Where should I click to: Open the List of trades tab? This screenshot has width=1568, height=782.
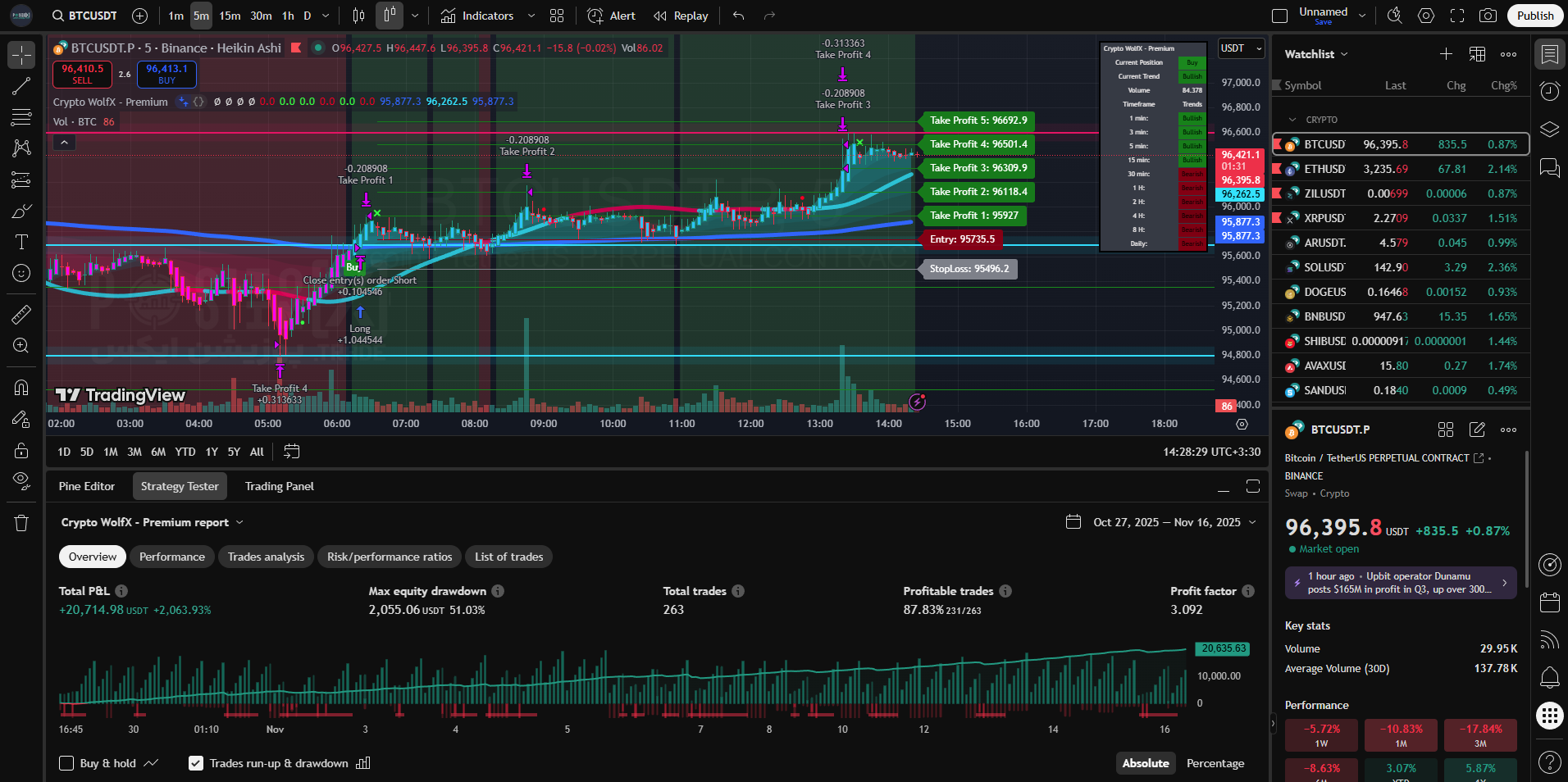[x=508, y=557]
